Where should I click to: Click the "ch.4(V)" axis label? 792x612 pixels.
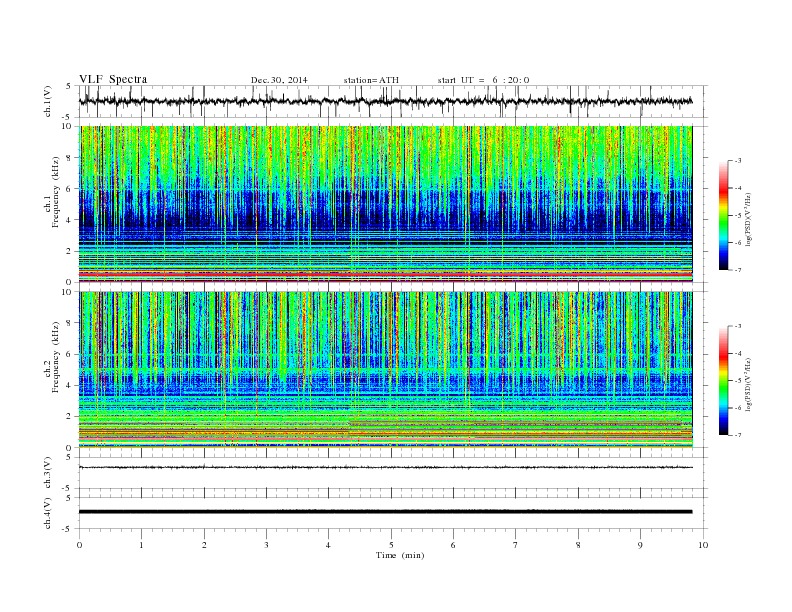coord(48,514)
